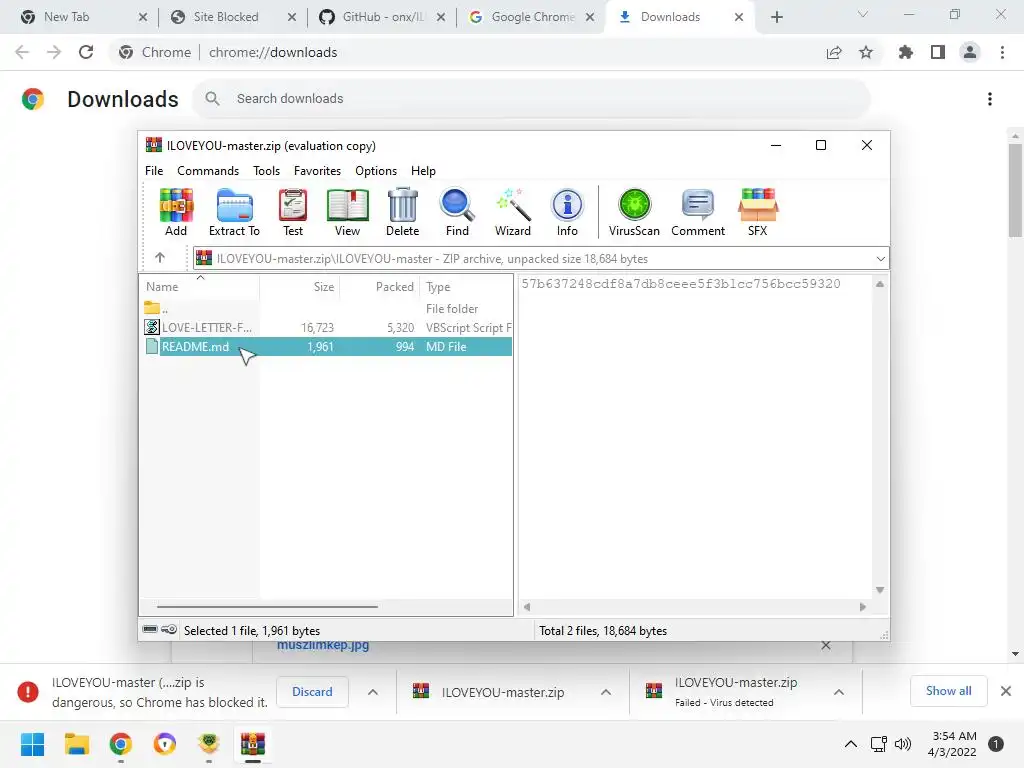
Task: Click Chrome's back navigation arrow
Action: [22, 52]
